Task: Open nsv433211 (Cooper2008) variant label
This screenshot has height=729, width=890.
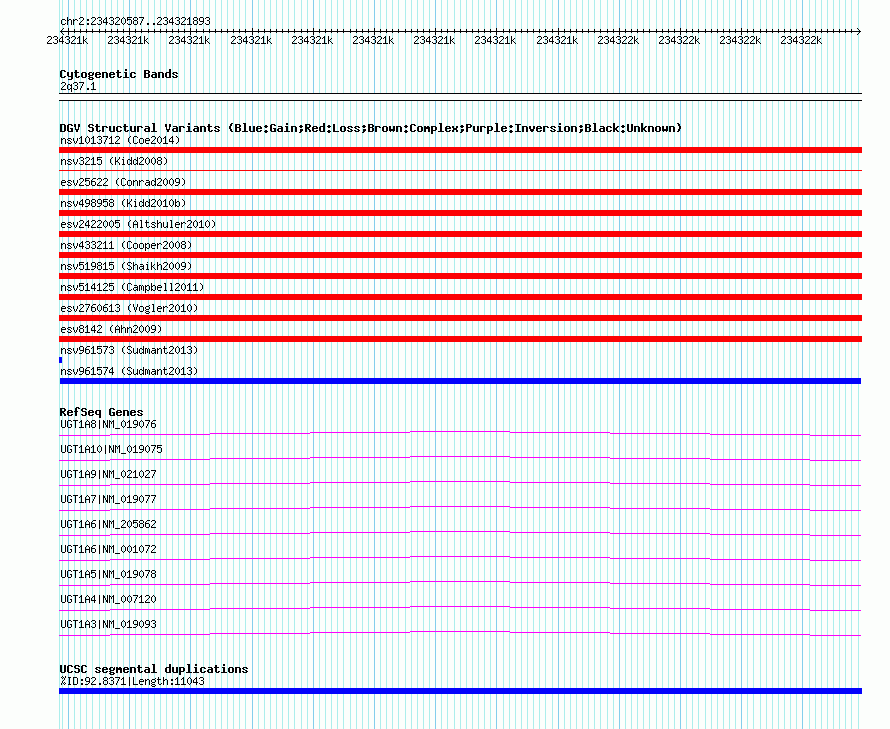Action: click(126, 245)
